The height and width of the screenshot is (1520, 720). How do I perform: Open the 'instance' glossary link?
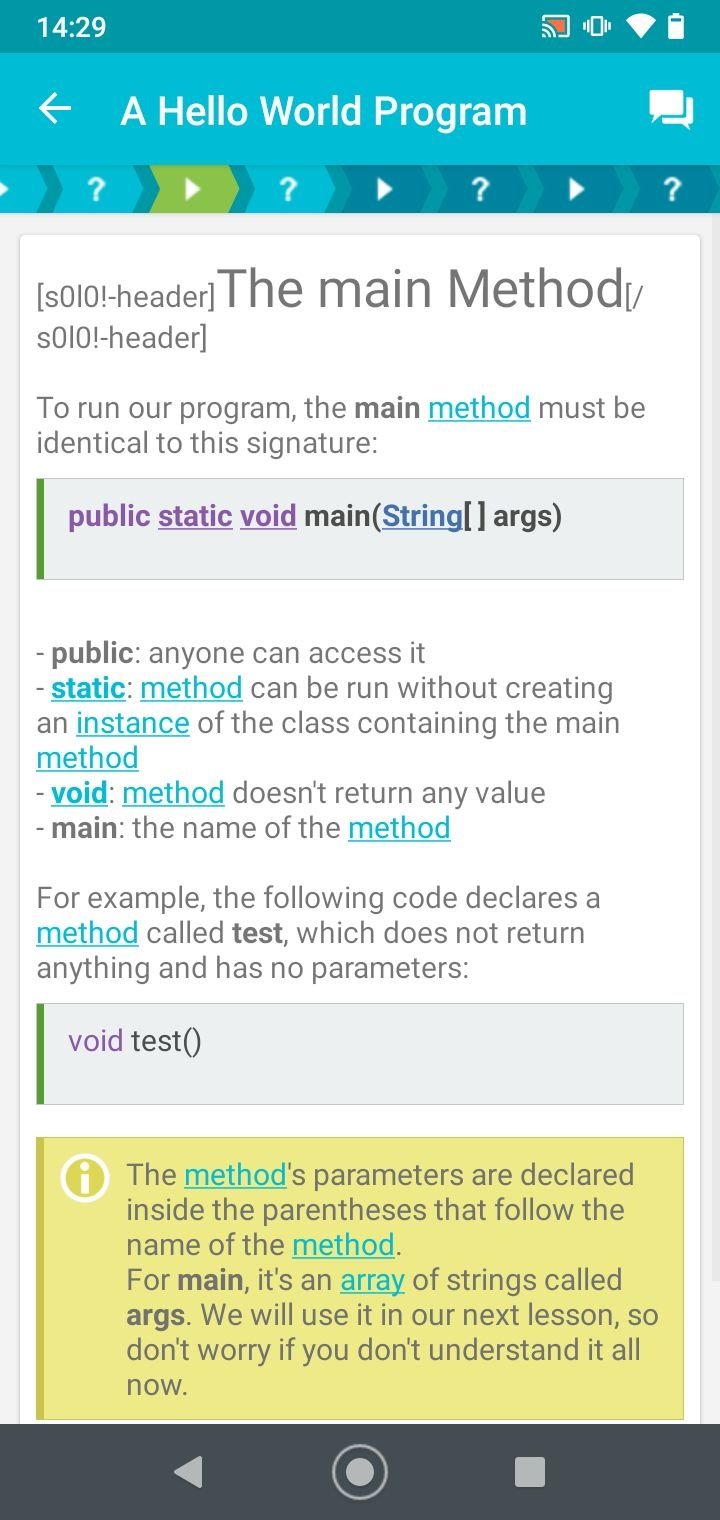pyautogui.click(x=132, y=723)
